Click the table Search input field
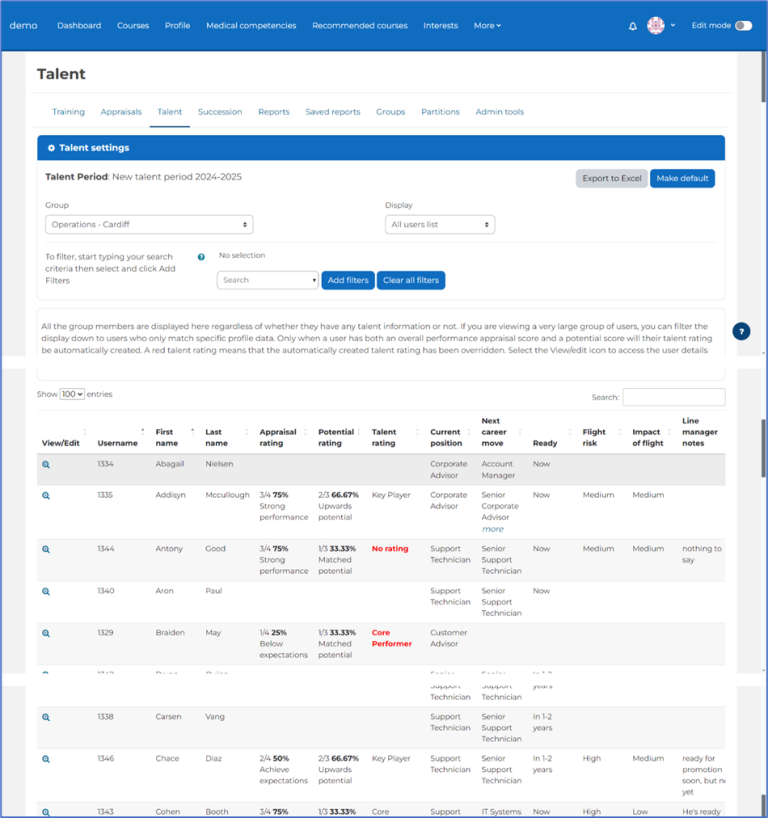The height and width of the screenshot is (818, 768). 674,397
